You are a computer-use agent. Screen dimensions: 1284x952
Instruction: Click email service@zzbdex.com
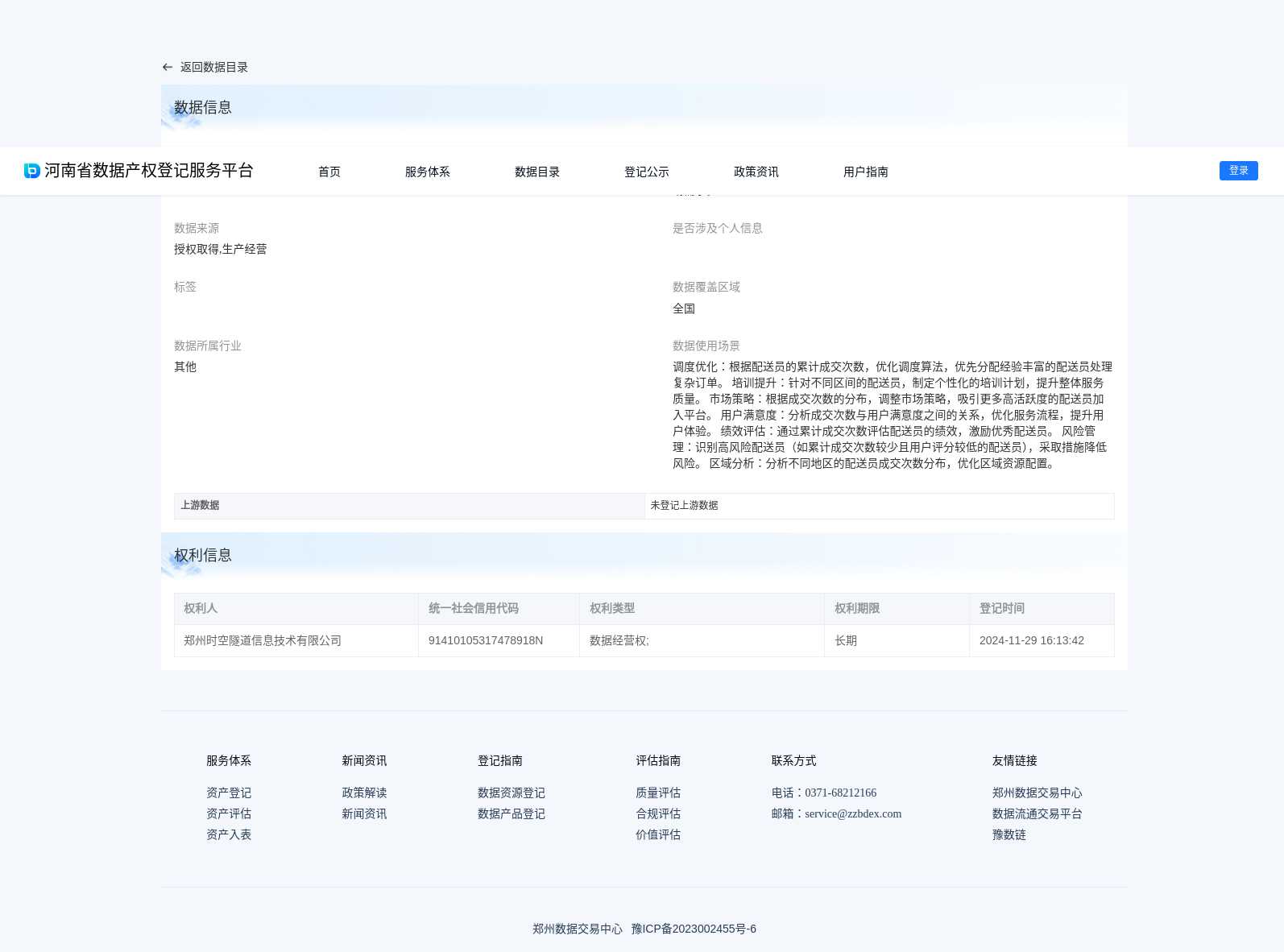click(x=853, y=814)
